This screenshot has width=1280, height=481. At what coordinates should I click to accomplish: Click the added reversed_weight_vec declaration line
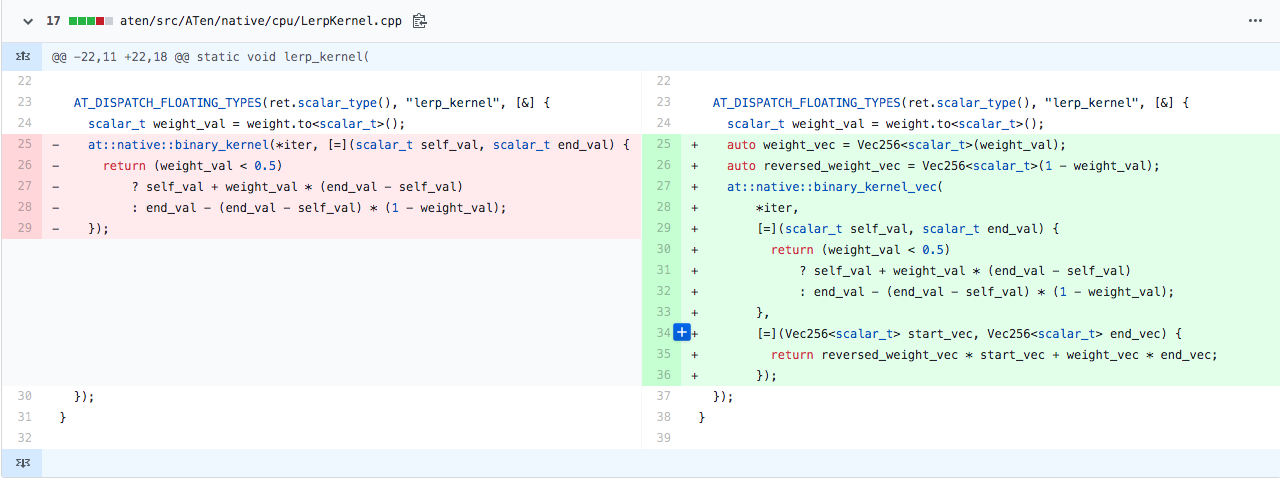(x=942, y=166)
